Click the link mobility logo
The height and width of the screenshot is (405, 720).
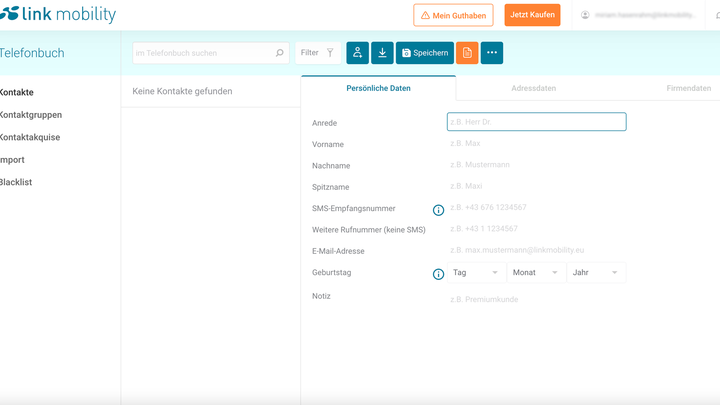pyautogui.click(x=58, y=14)
